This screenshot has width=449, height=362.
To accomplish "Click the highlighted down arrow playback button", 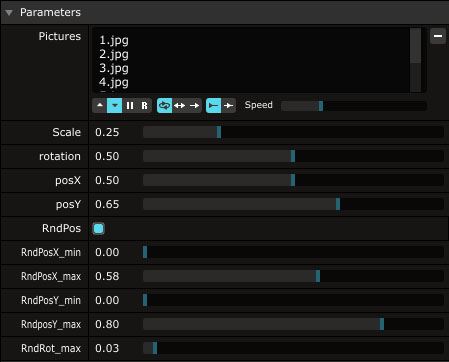I will point(114,106).
